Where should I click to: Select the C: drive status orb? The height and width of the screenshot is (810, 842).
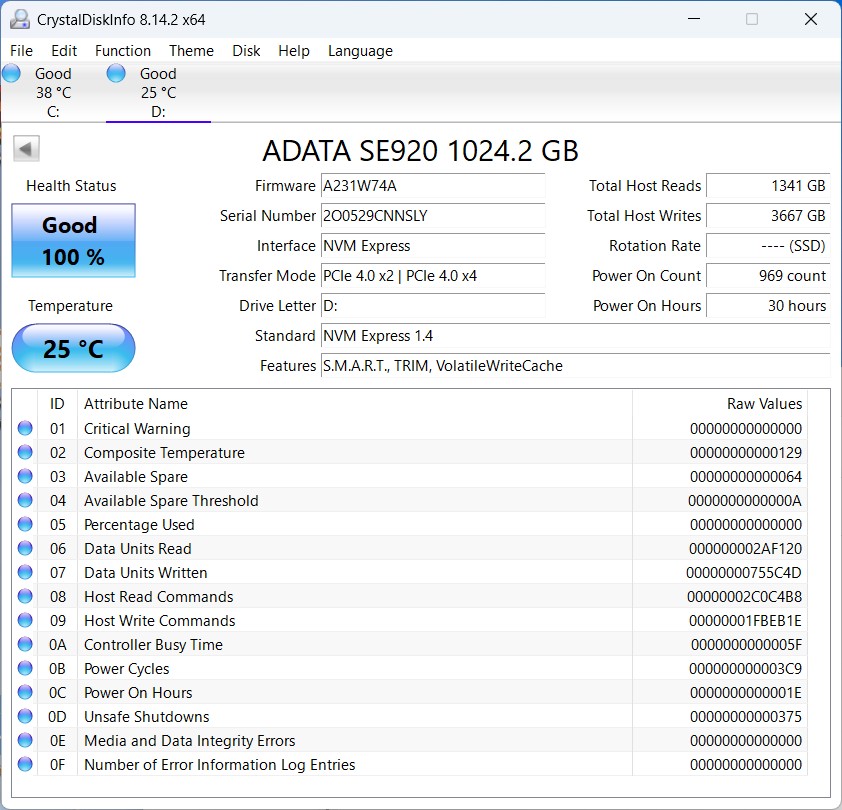12,73
